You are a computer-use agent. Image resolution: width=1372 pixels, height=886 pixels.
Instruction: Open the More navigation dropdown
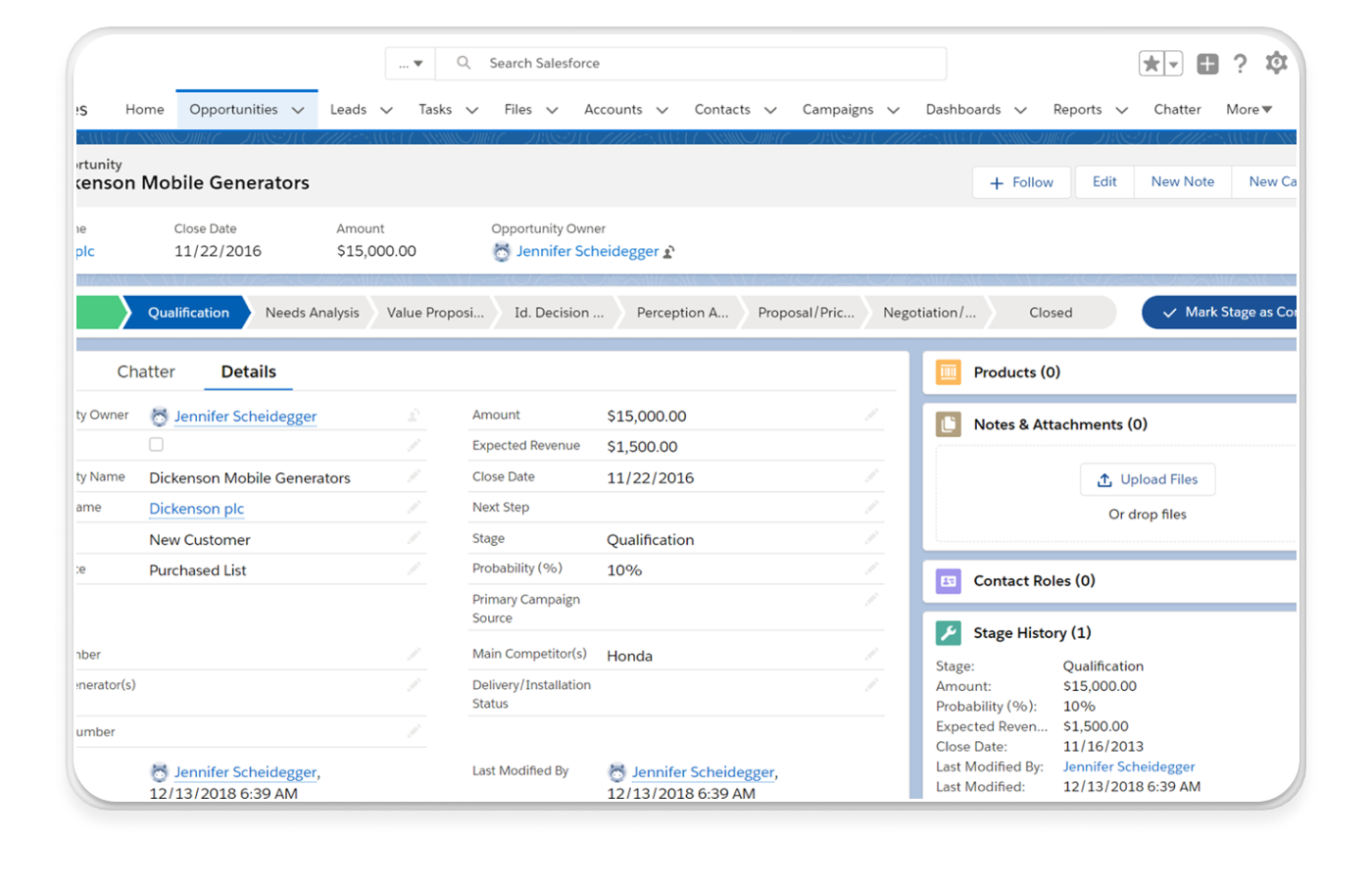(1249, 110)
